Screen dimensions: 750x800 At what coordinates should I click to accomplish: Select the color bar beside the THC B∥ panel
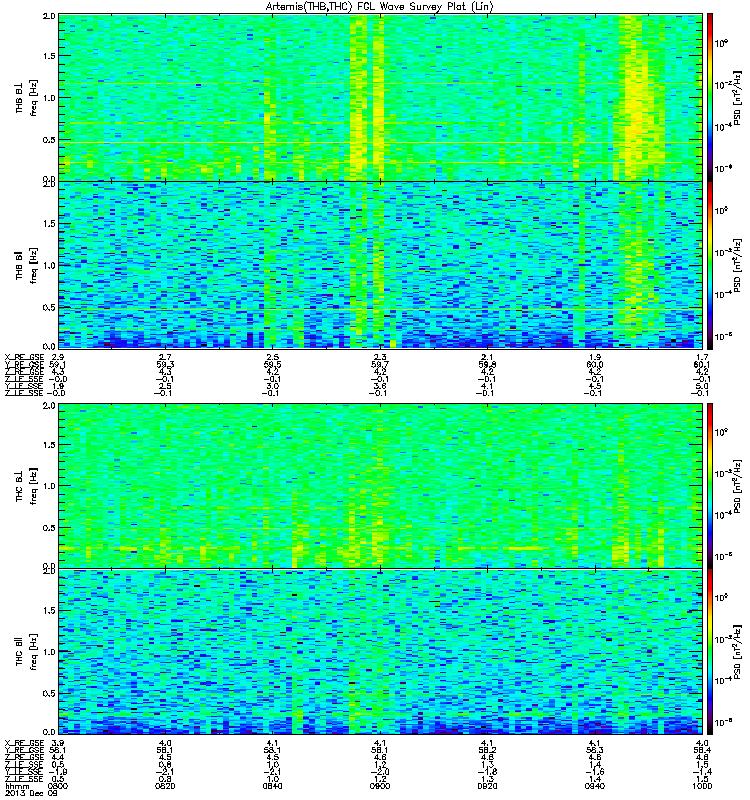click(710, 652)
